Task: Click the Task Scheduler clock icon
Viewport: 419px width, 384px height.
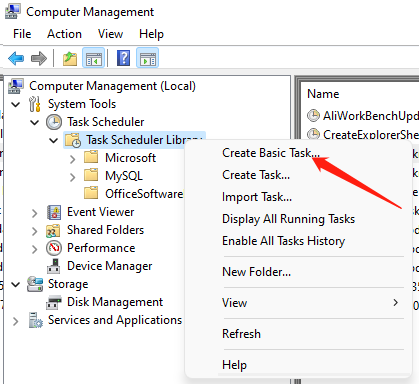Action: point(54,122)
